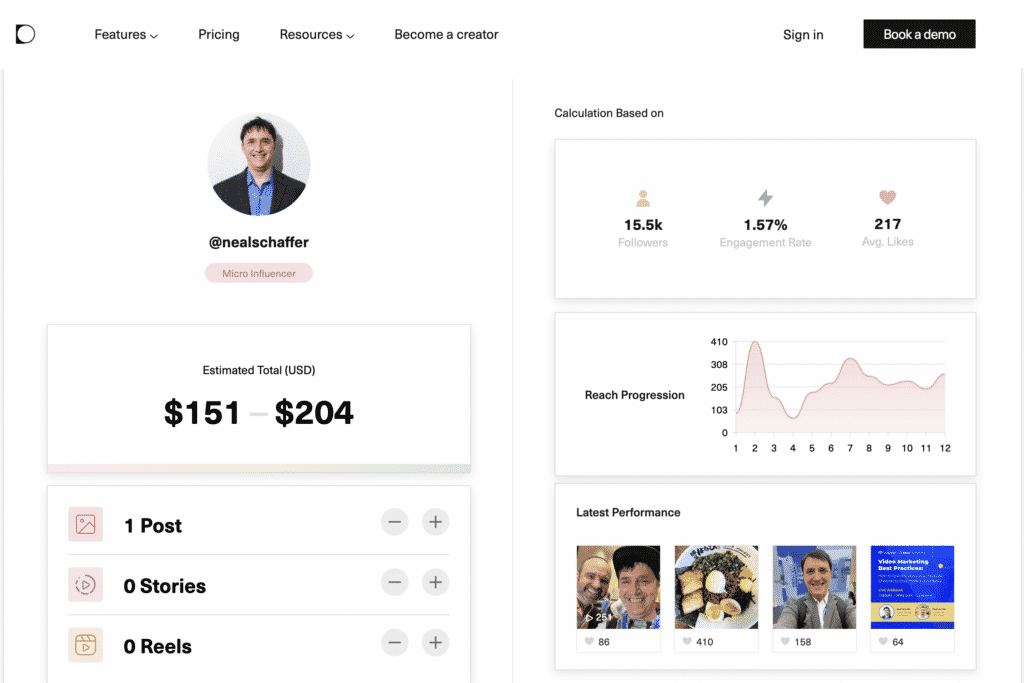The height and width of the screenshot is (683, 1024).
Task: Expand the Features dropdown
Action: tap(126, 34)
